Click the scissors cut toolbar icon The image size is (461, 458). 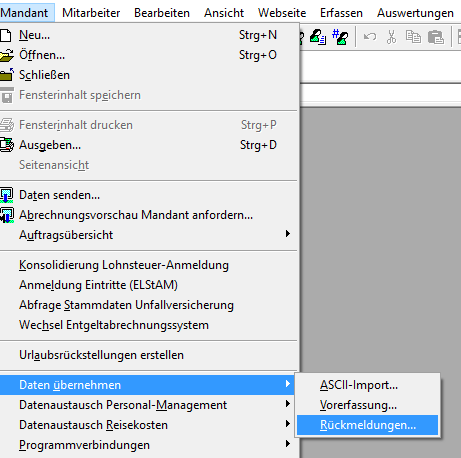point(391,37)
